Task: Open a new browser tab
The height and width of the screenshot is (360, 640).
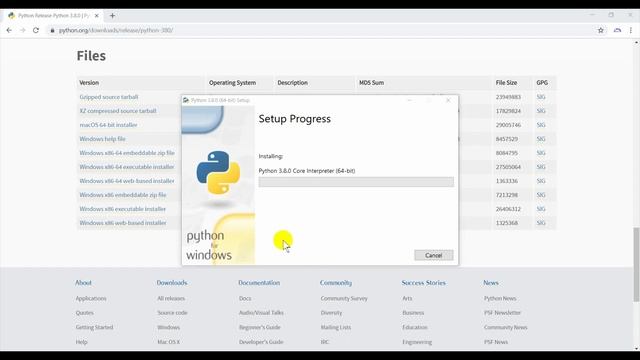Action: pos(112,16)
